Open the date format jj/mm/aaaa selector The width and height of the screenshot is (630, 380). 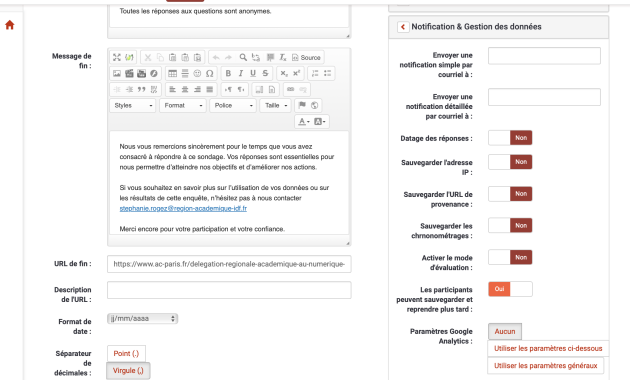(143, 319)
